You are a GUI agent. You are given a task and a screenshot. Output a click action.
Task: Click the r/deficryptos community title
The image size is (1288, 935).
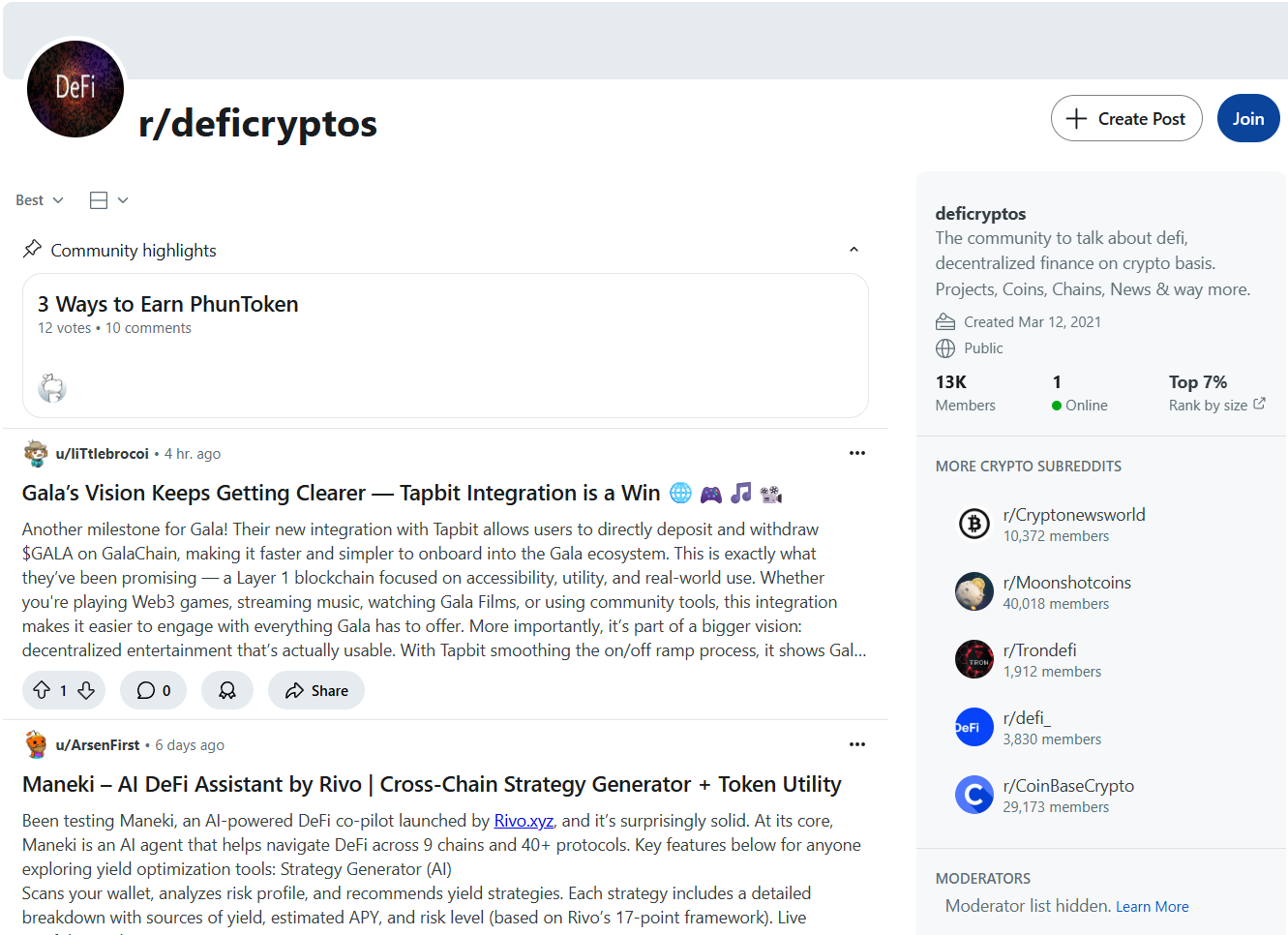(257, 124)
